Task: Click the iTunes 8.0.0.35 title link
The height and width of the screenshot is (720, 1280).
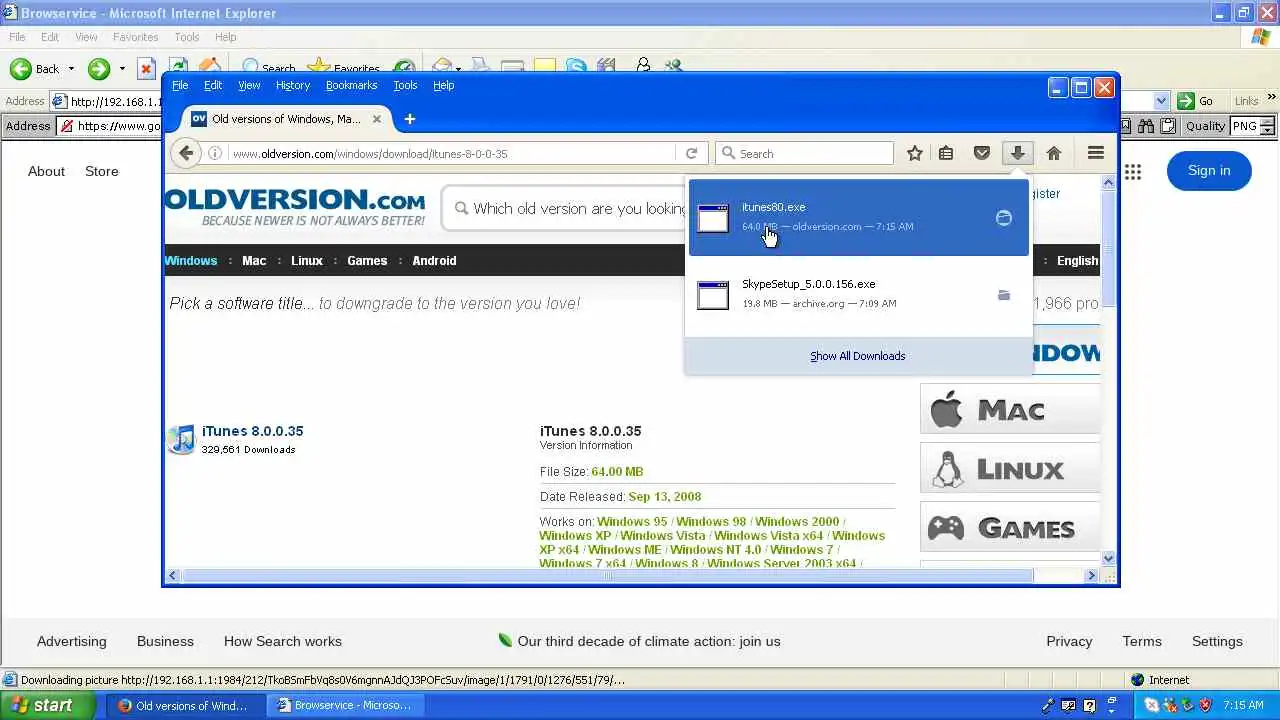Action: coord(252,431)
